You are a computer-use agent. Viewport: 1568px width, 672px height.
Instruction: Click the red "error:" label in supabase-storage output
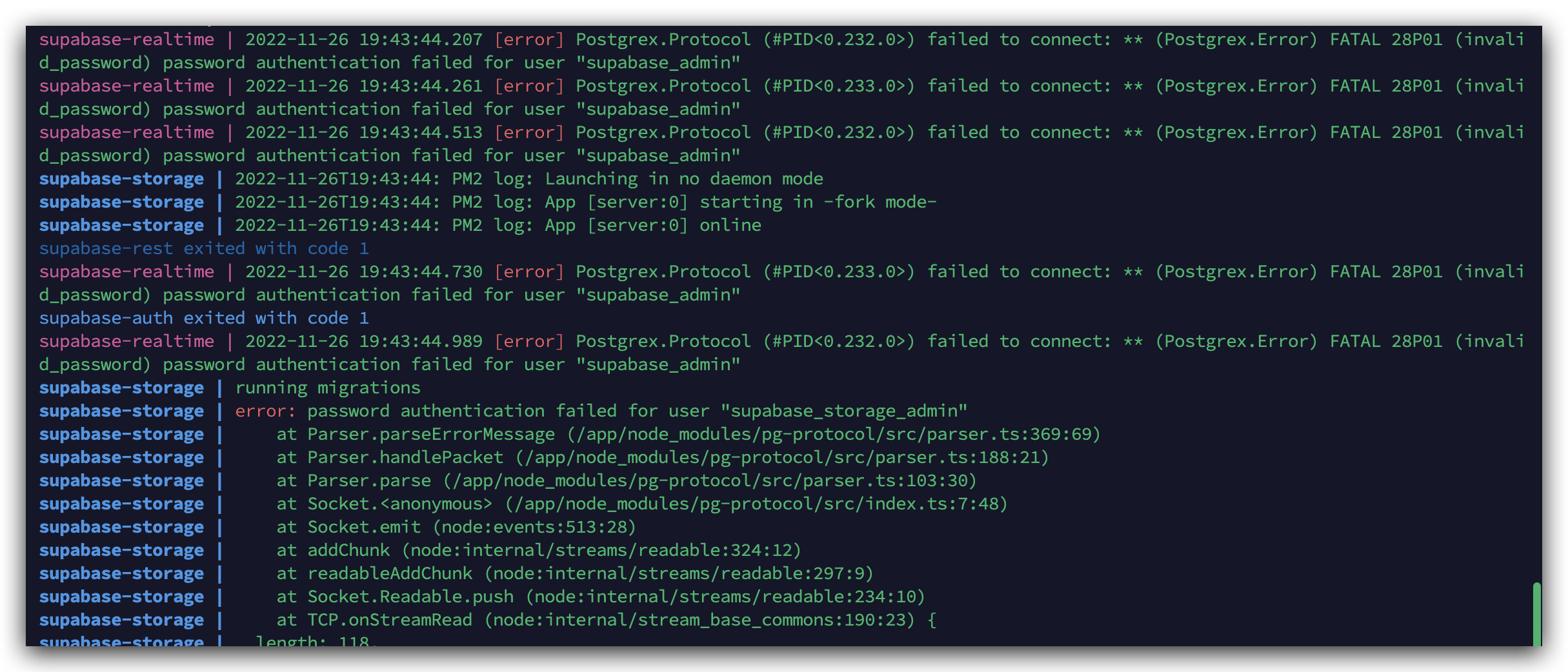coord(265,411)
